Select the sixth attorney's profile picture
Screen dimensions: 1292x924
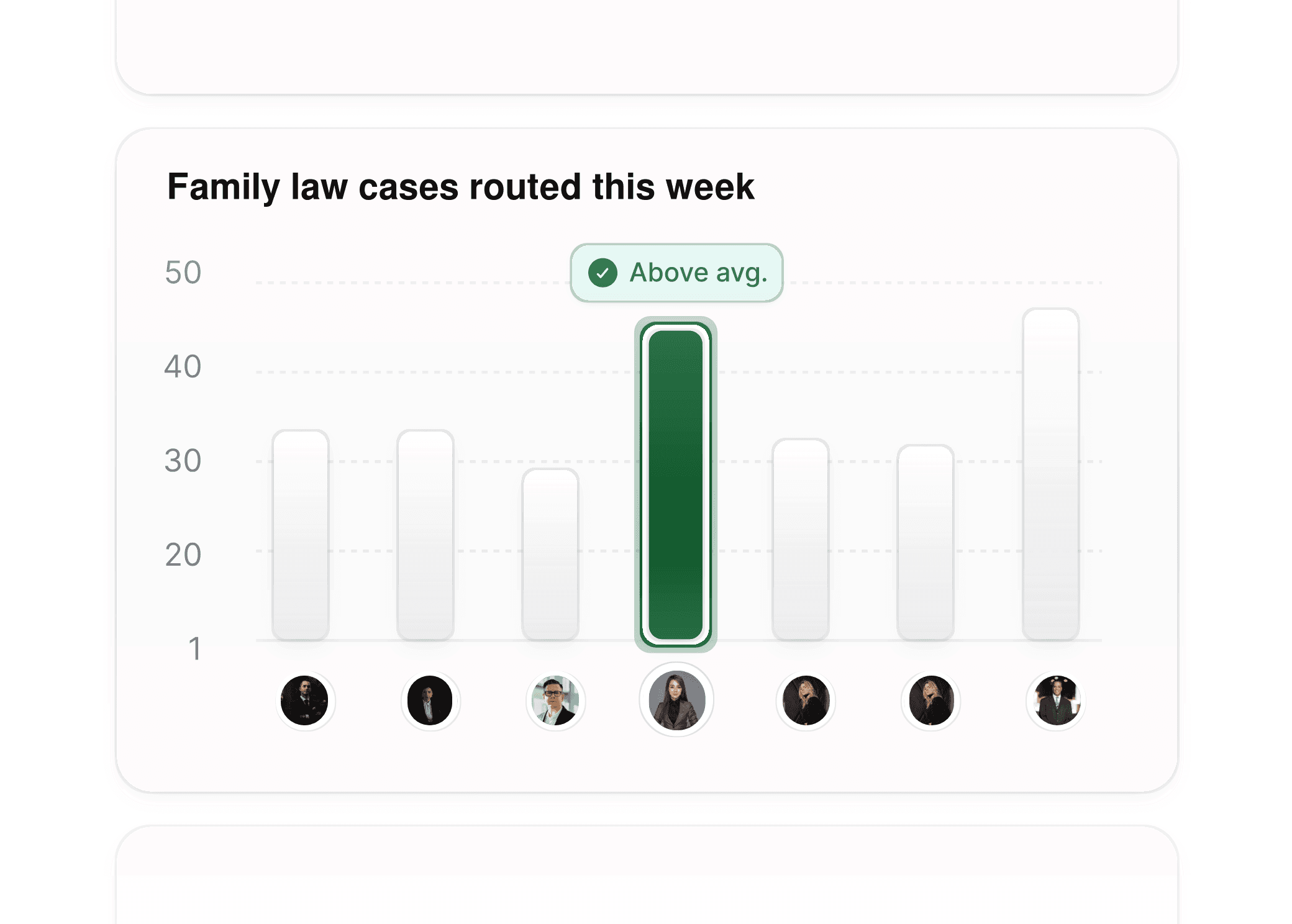click(x=930, y=699)
